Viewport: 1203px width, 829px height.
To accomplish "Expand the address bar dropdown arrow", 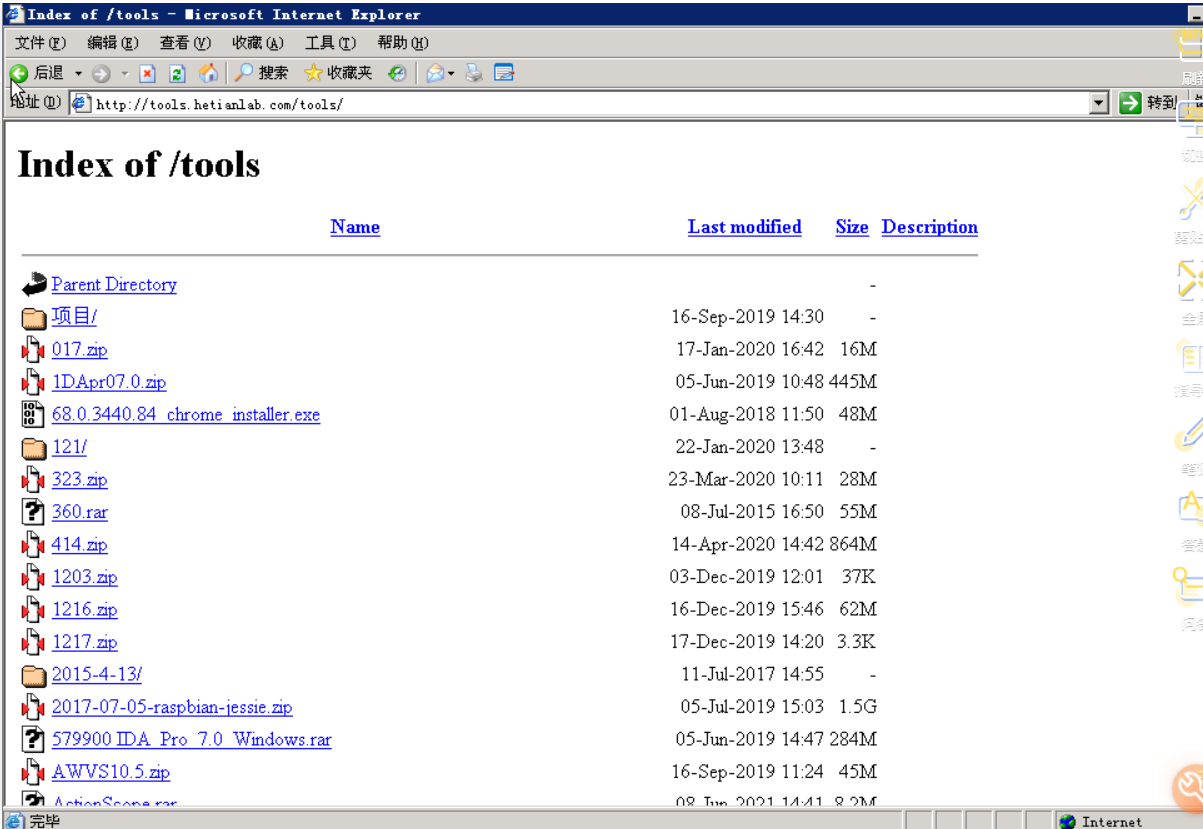I will tap(1100, 103).
